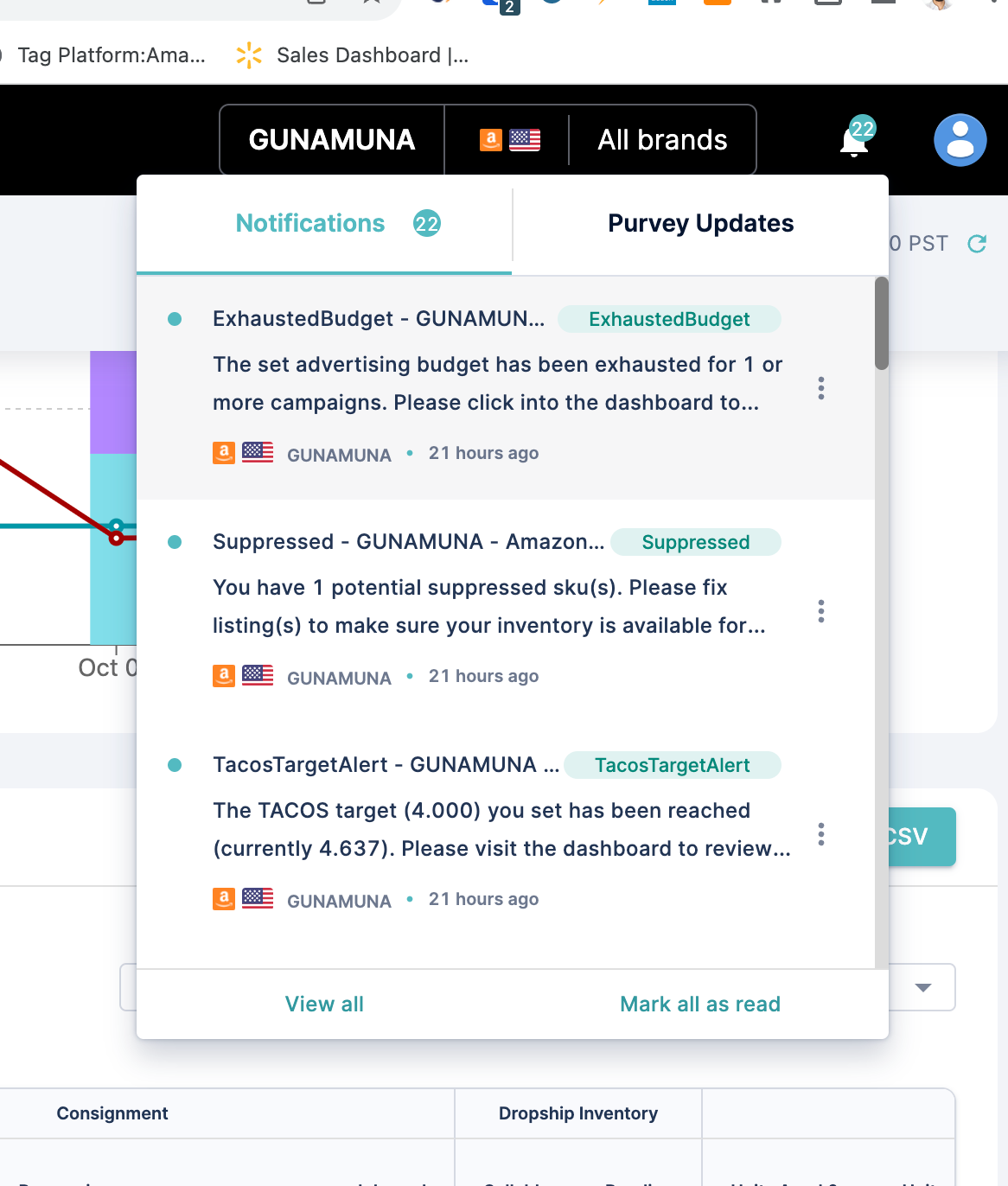Open the All brands selector
This screenshot has height=1186, width=1008.
(662, 140)
